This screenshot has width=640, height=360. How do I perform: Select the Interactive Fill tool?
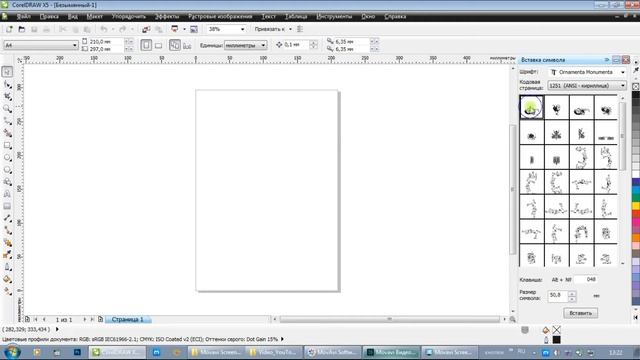[x=7, y=291]
